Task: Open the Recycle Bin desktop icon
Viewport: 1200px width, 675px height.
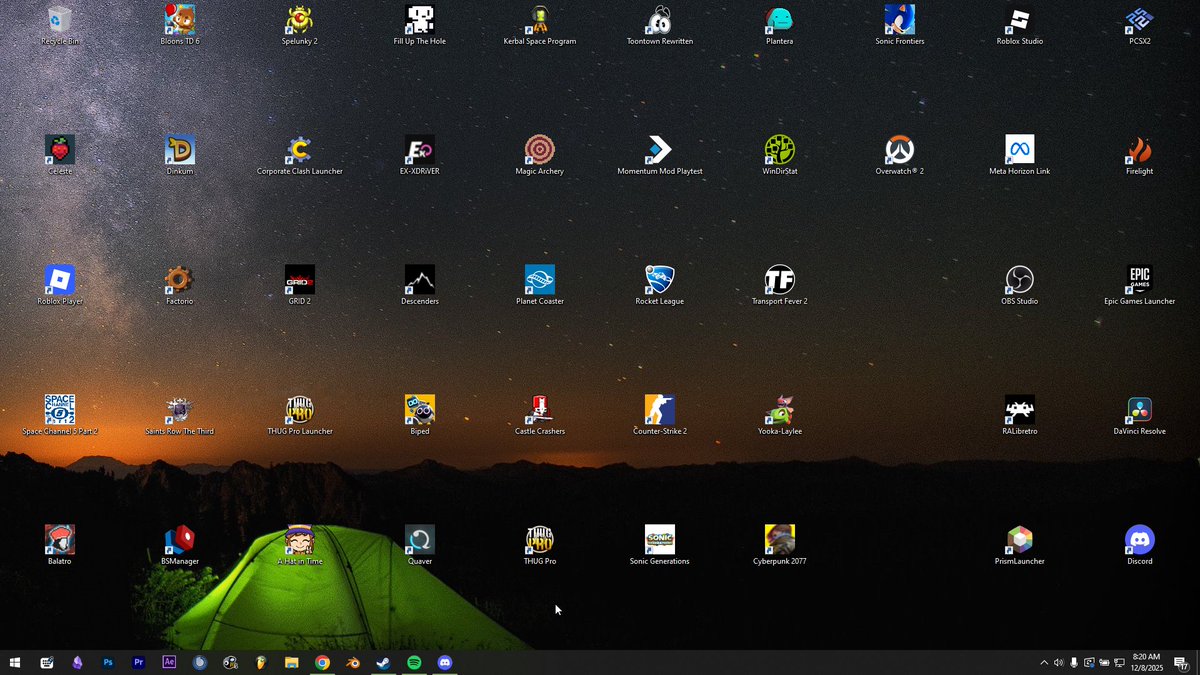Action: (60, 25)
